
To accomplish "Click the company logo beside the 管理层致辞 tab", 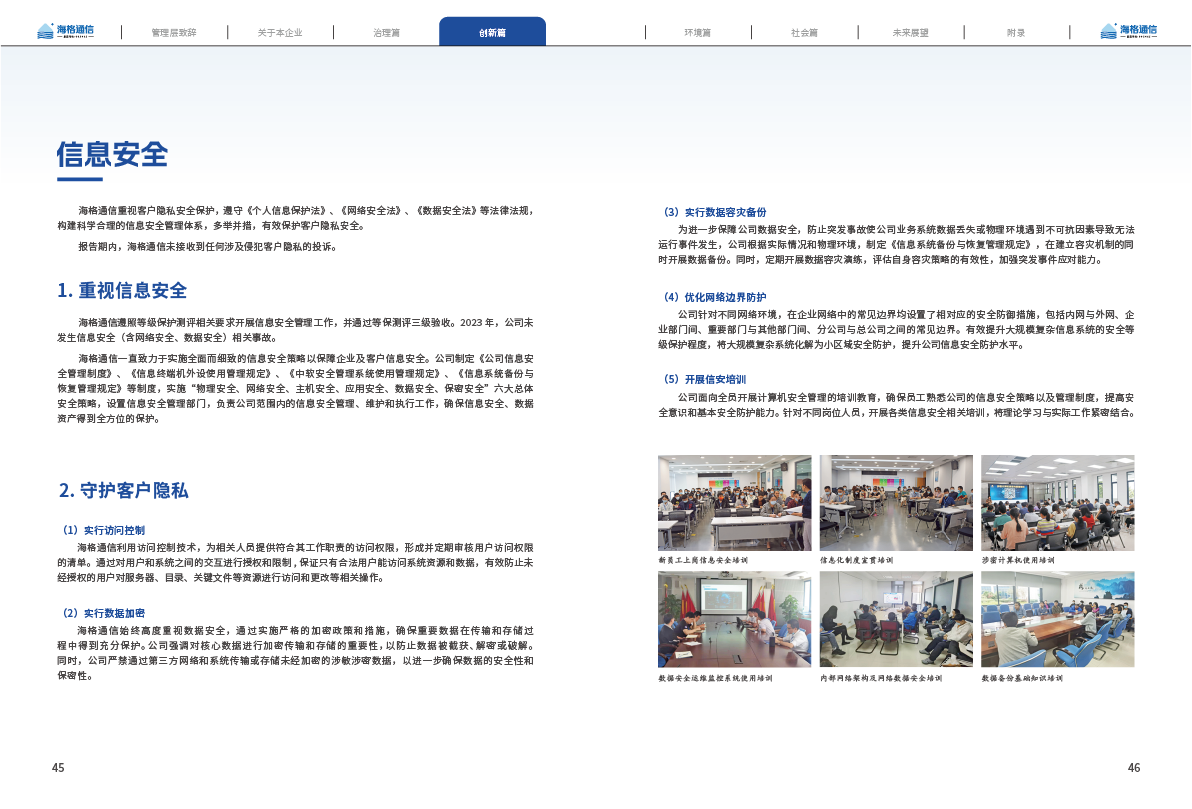I will coord(64,31).
